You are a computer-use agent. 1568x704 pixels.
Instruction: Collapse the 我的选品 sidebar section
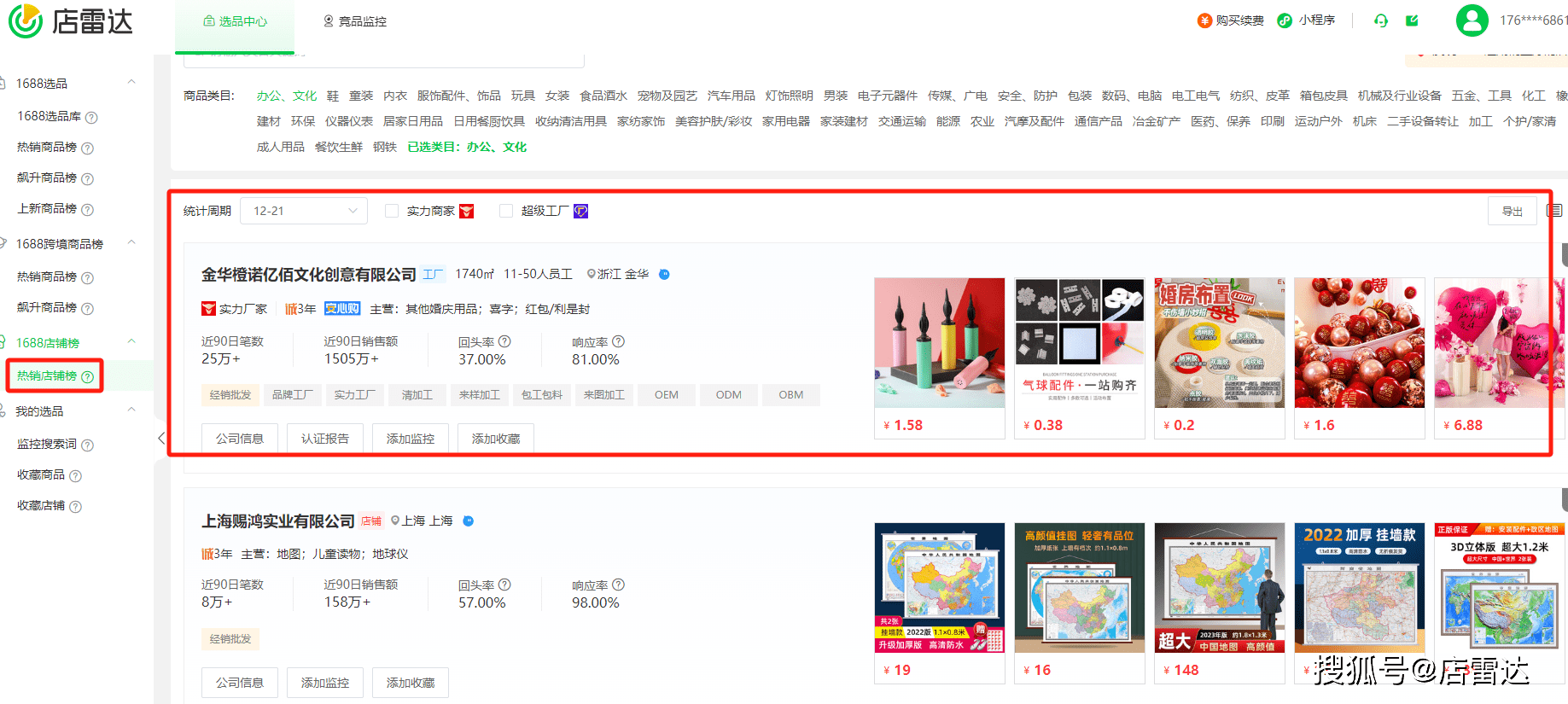(131, 410)
